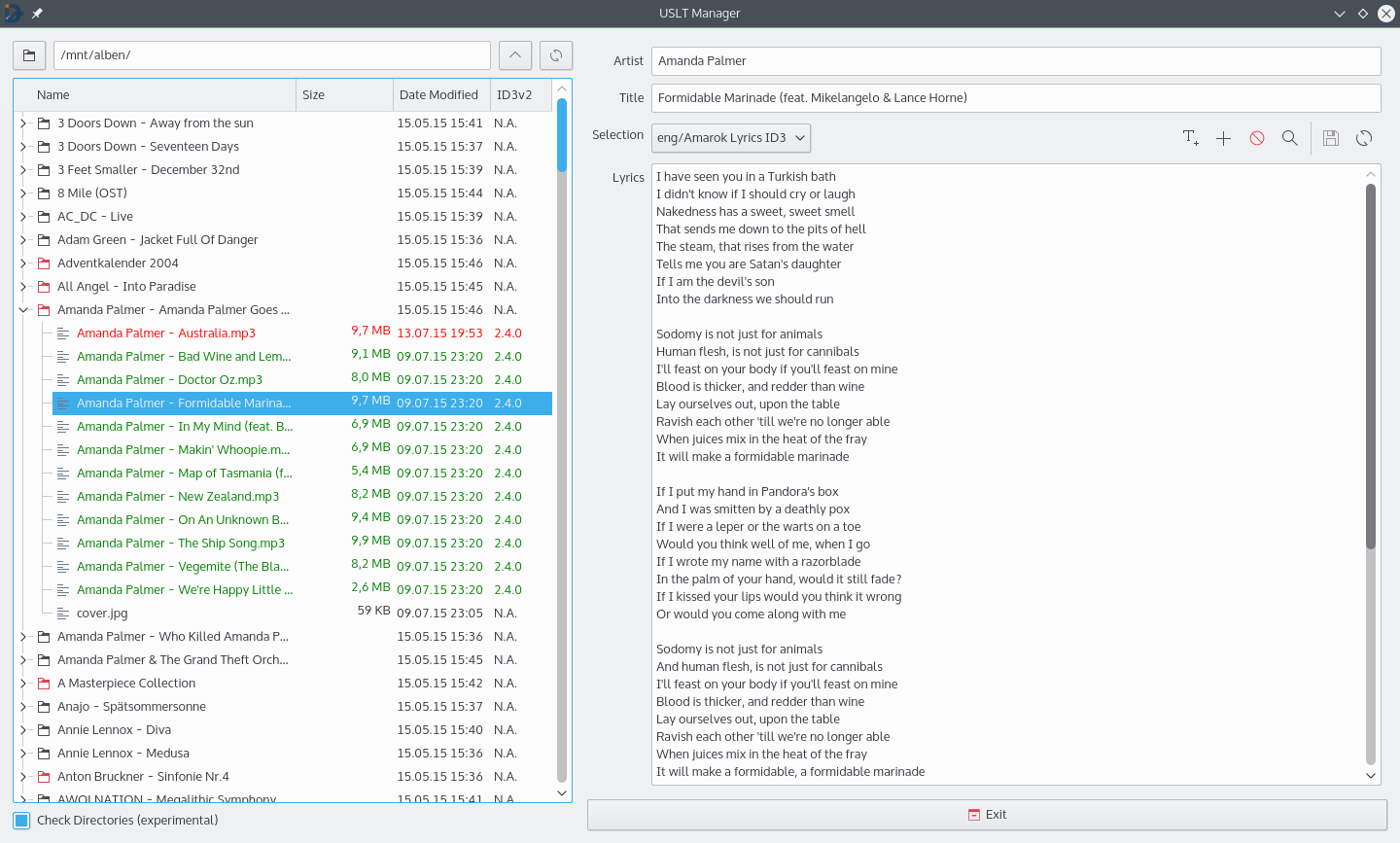1400x843 pixels.
Task: Click the Doctor Oz.mp3 file icon
Action: pos(63,380)
